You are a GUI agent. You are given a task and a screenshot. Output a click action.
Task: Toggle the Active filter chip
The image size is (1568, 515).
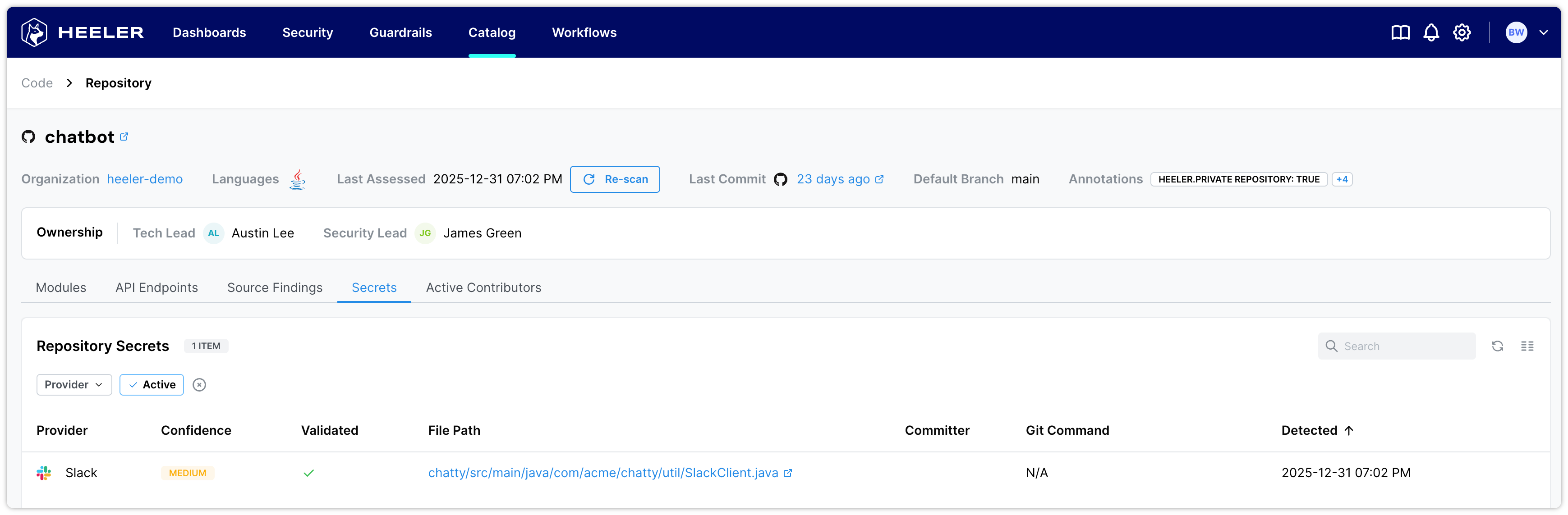[152, 385]
